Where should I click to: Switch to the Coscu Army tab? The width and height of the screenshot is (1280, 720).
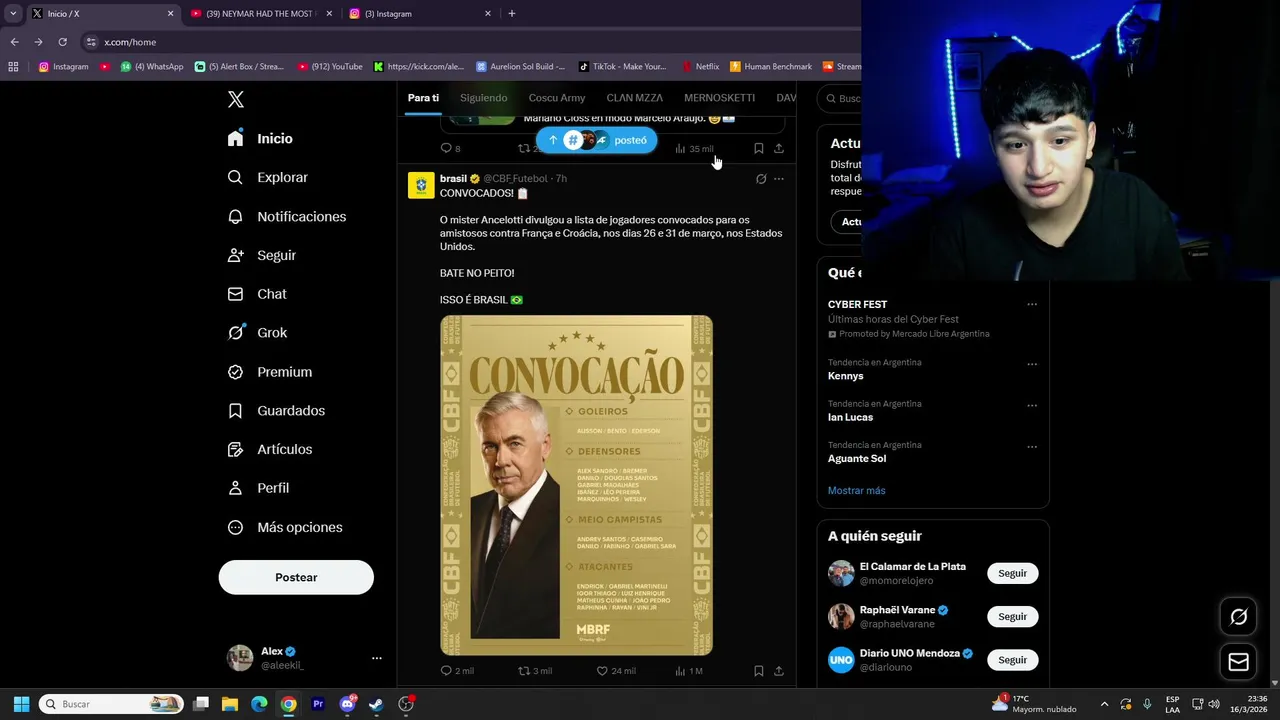557,98
